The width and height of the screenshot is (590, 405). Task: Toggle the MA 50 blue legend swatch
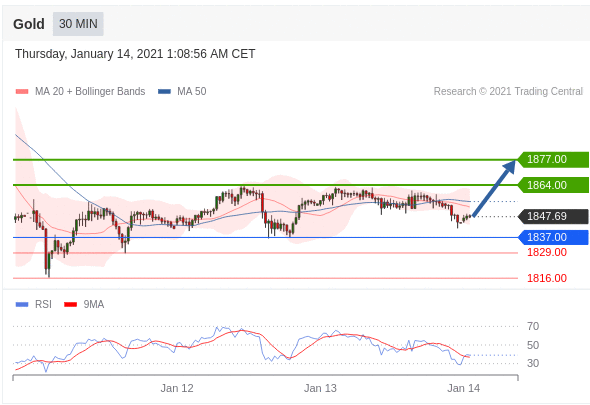click(164, 91)
